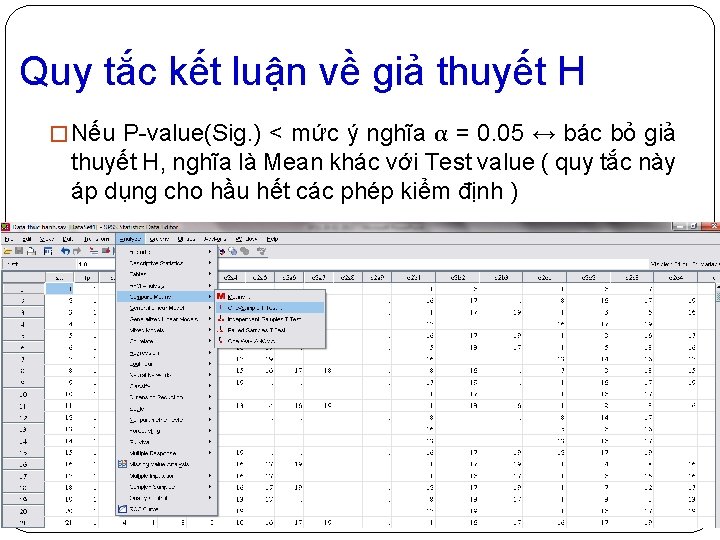The image size is (720, 540).
Task: Expand the Tables submenu arrow
Action: (210, 274)
